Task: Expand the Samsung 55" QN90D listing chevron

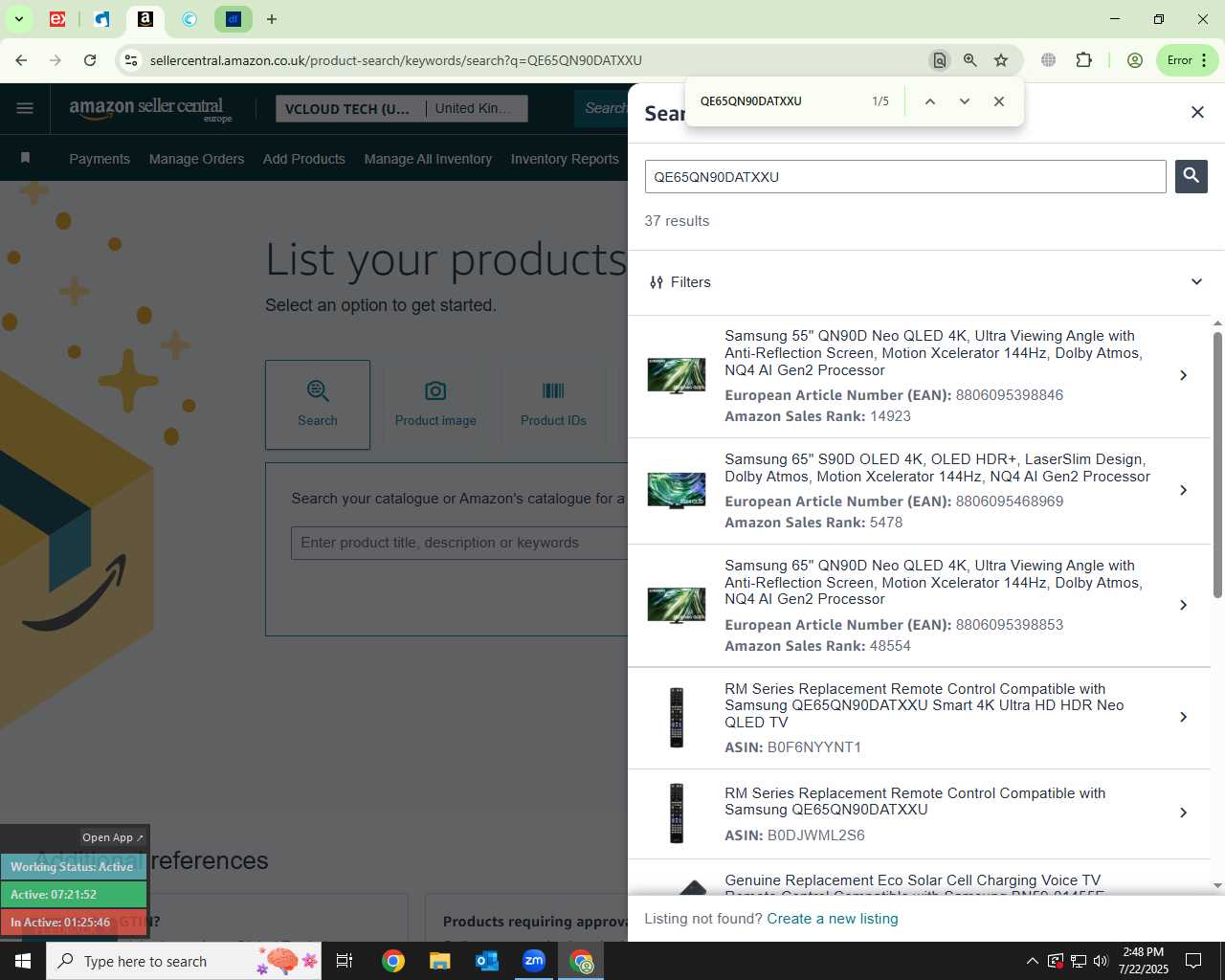Action: 1184,375
